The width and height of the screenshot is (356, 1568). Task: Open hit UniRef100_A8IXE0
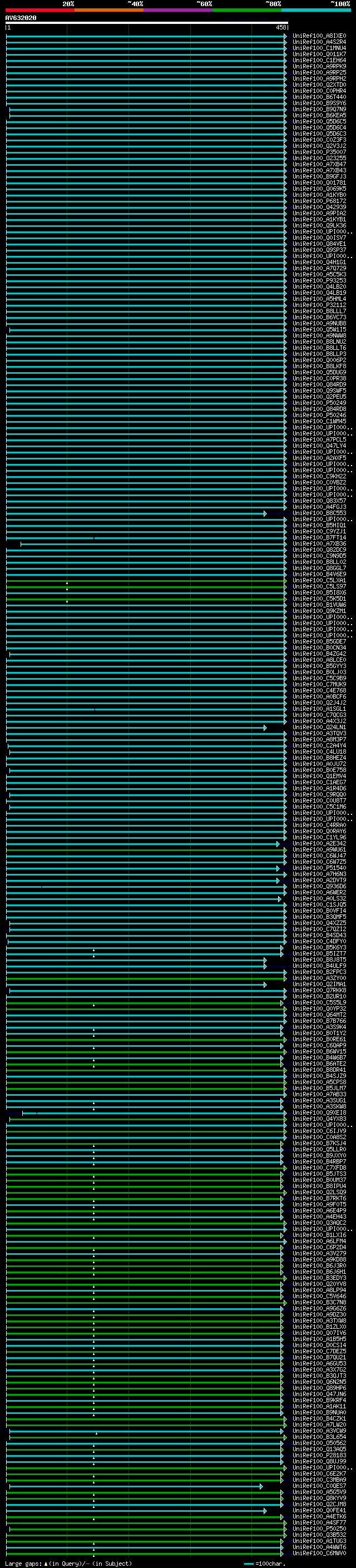click(319, 36)
